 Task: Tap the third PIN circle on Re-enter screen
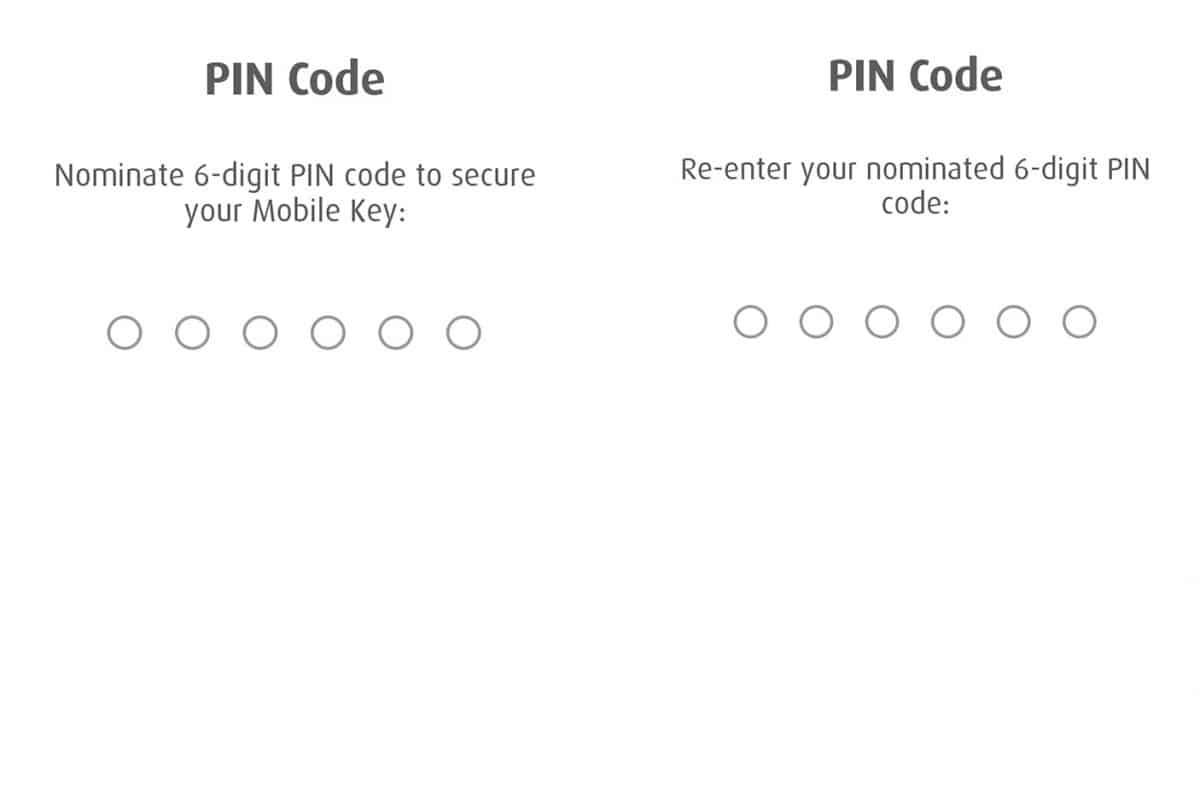tap(882, 322)
